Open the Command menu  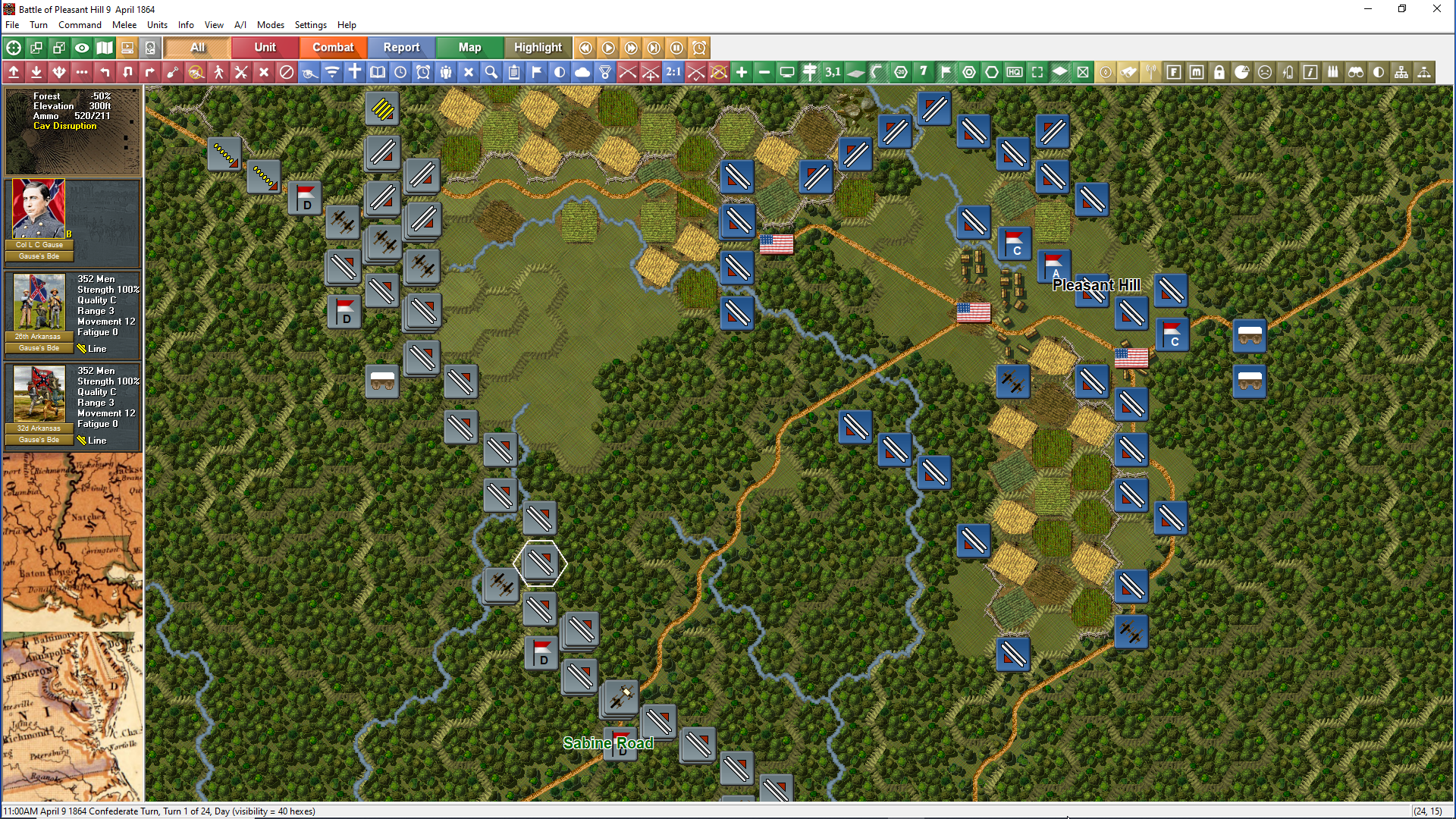pos(80,25)
